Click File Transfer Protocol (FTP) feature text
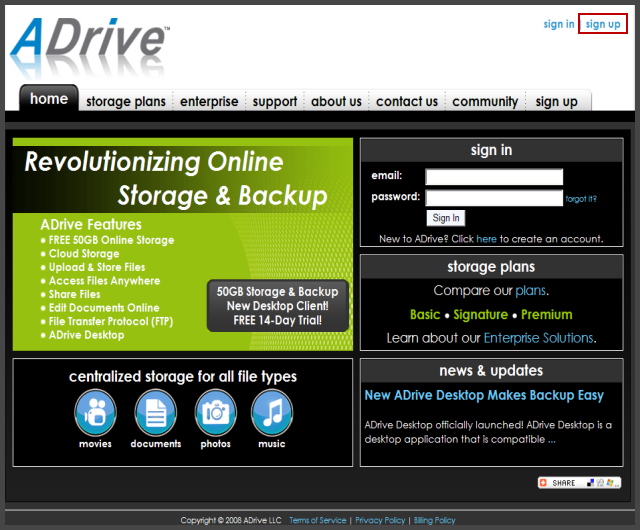 pyautogui.click(x=111, y=321)
